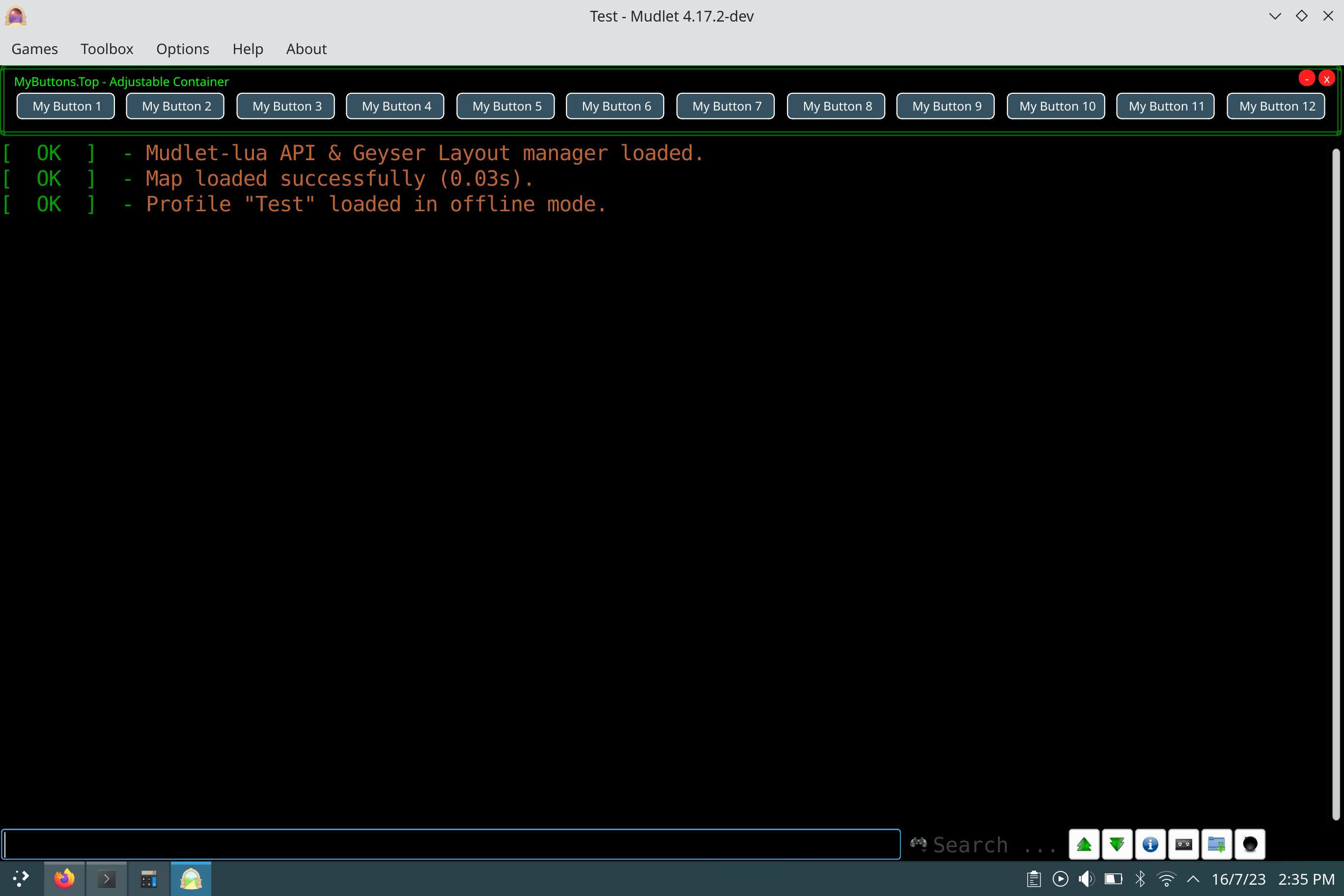Close the MyButtons.Top container with red x
The image size is (1344, 896).
[1326, 79]
